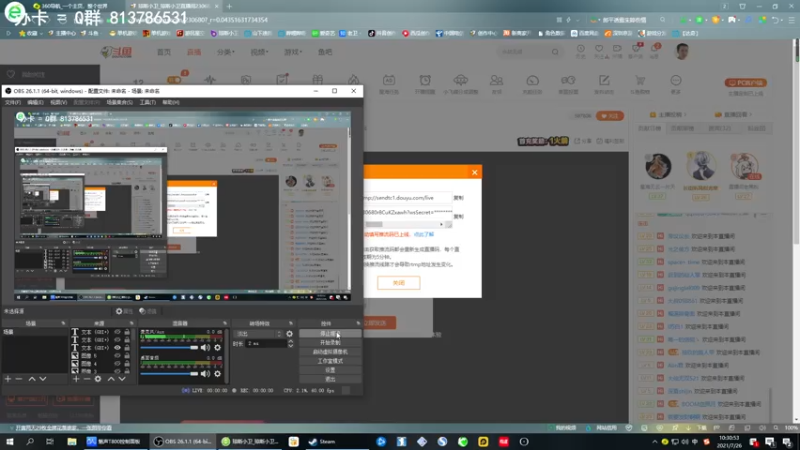Close orange Douyu dialog with X icon
This screenshot has width=800, height=450.
[x=474, y=172]
